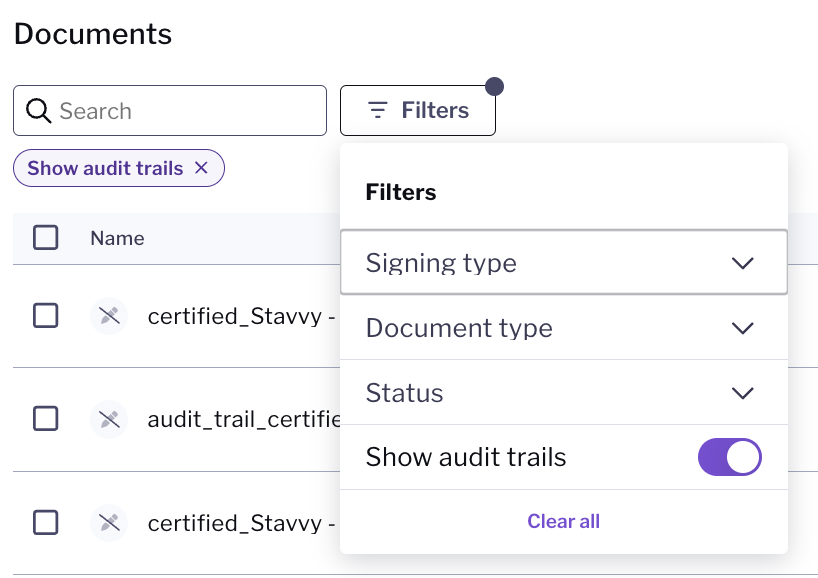Viewport: 818px width, 578px height.
Task: Click the pen icon beside audit_trail_certified document
Action: tap(109, 419)
